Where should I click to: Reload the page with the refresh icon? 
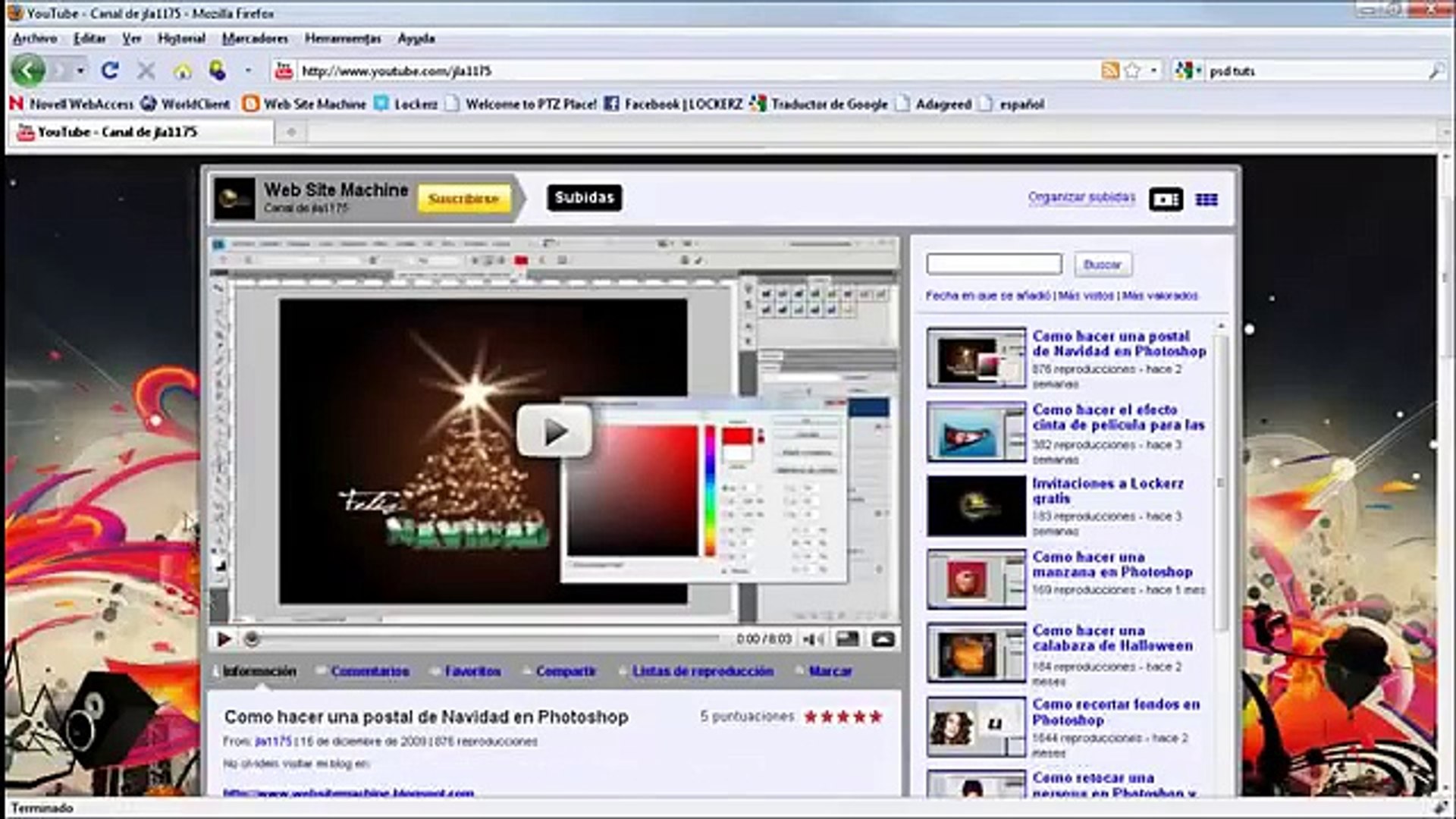click(110, 71)
